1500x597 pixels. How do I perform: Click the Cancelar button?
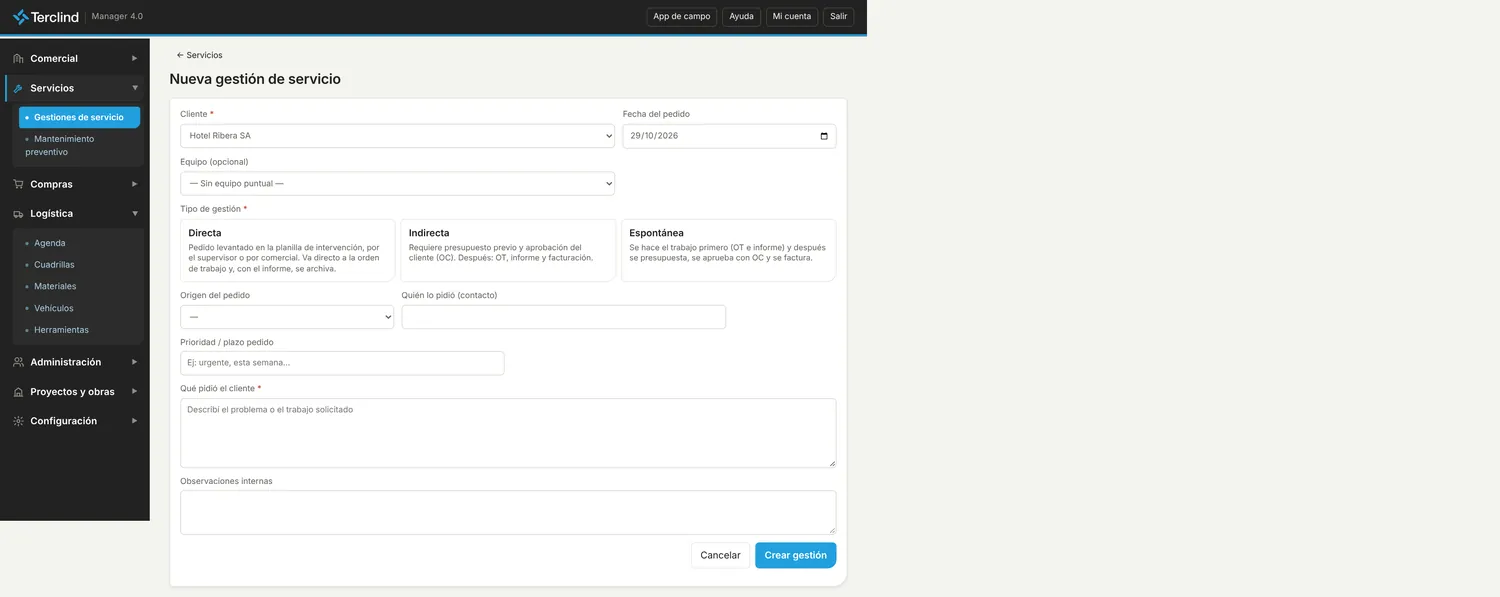(x=720, y=555)
